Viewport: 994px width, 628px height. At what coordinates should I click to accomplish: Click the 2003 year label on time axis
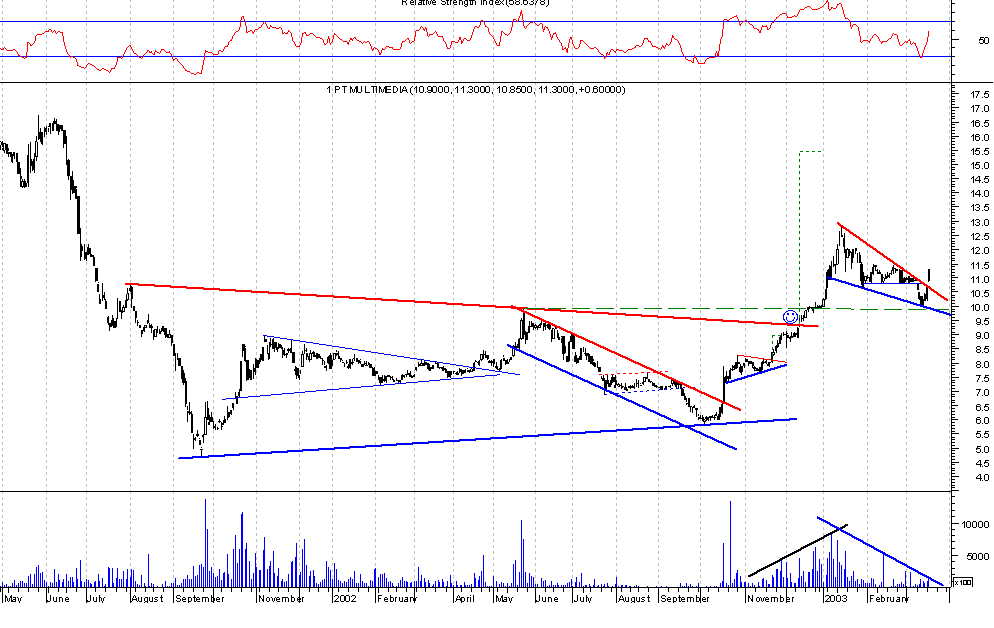[836, 598]
